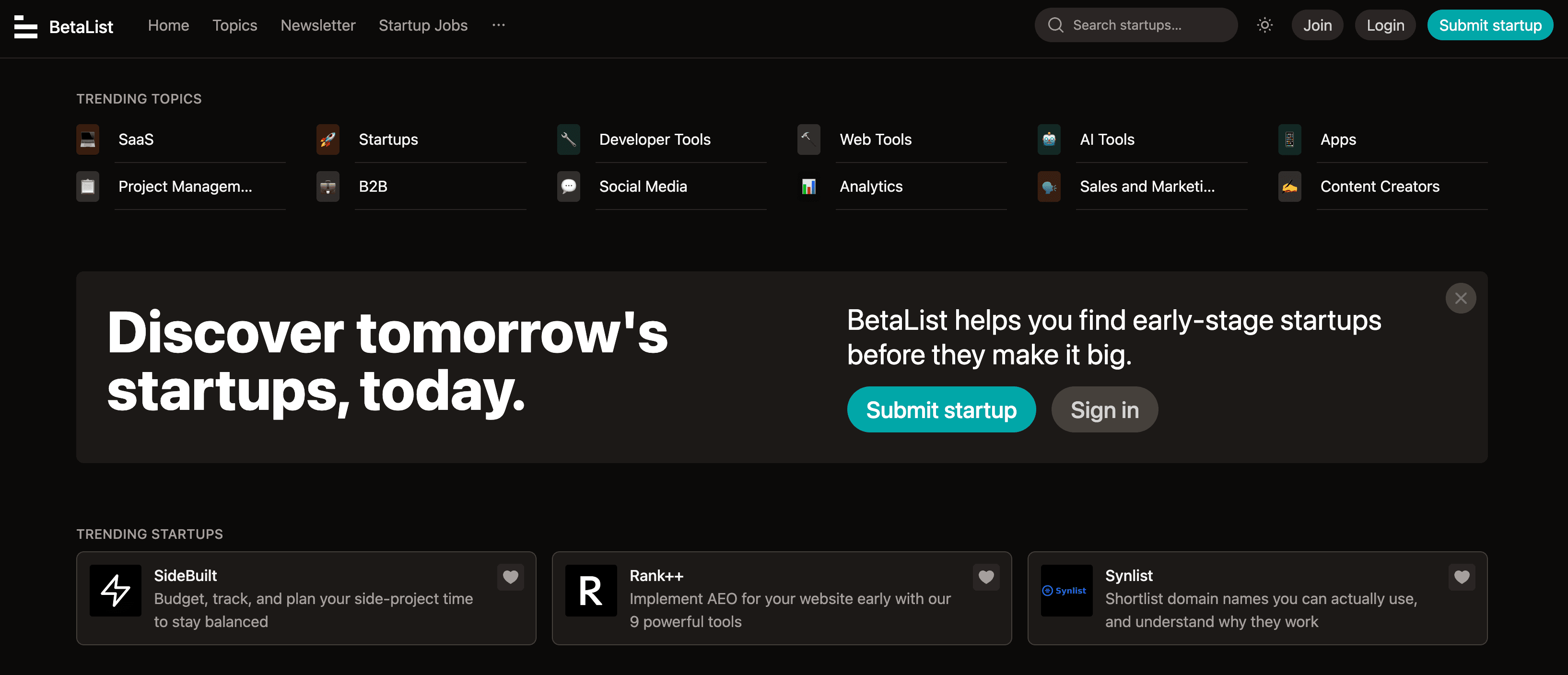Like SideBuilt with the heart button
Screen dimensions: 1568x675
click(x=511, y=577)
